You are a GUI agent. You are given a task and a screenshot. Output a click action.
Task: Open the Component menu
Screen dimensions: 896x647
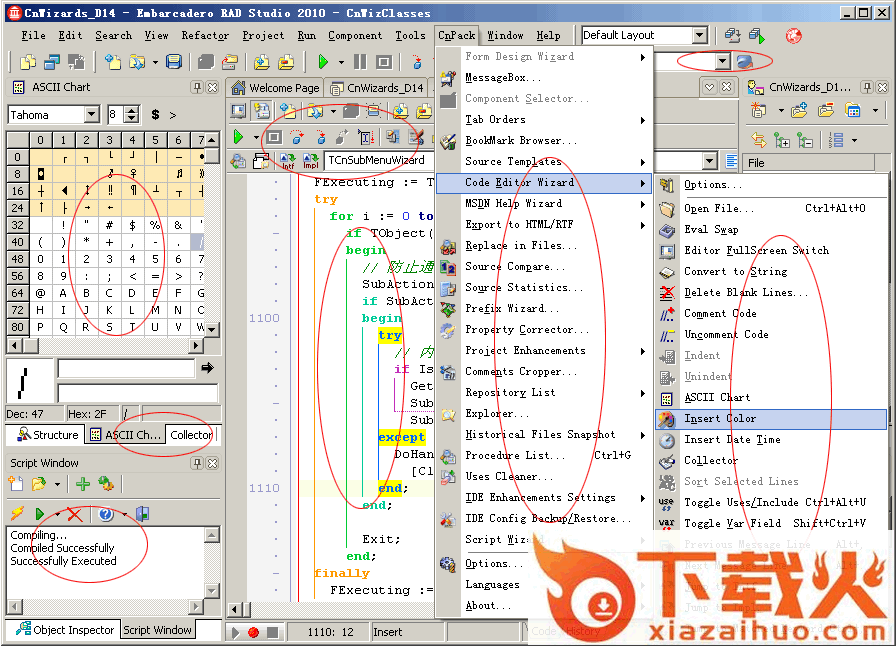click(x=355, y=35)
